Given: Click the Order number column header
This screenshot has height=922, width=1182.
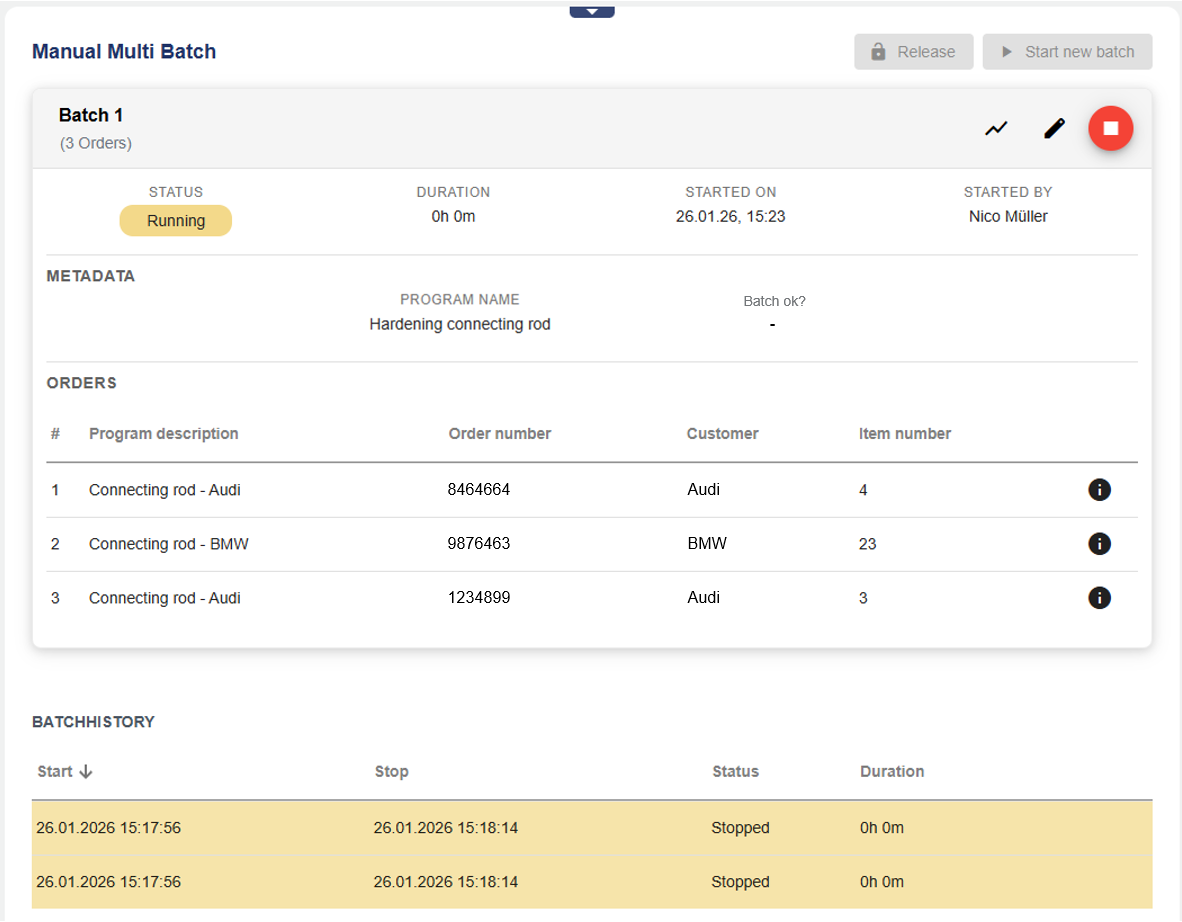Looking at the screenshot, I should click(499, 434).
